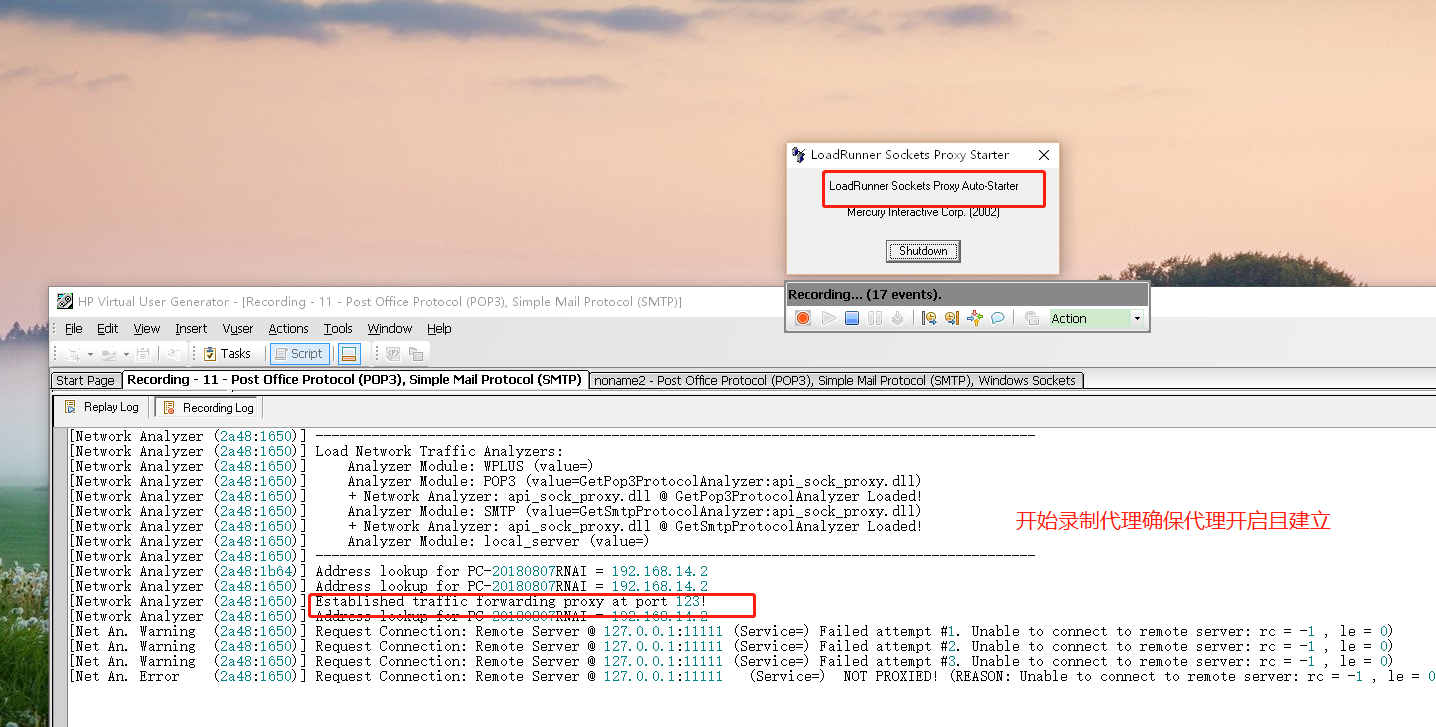Click the Open Script toolbar icon
Viewport: 1436px width, 727px height.
pos(108,354)
